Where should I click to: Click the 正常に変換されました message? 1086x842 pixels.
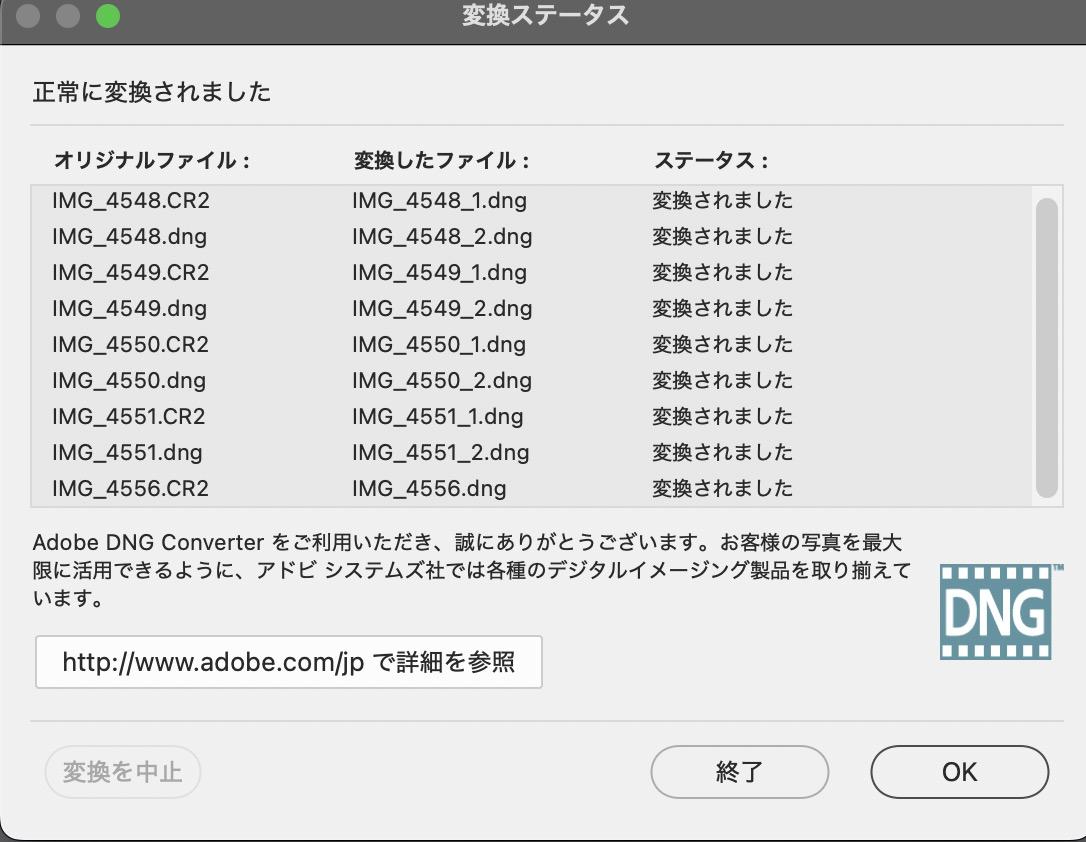click(152, 92)
